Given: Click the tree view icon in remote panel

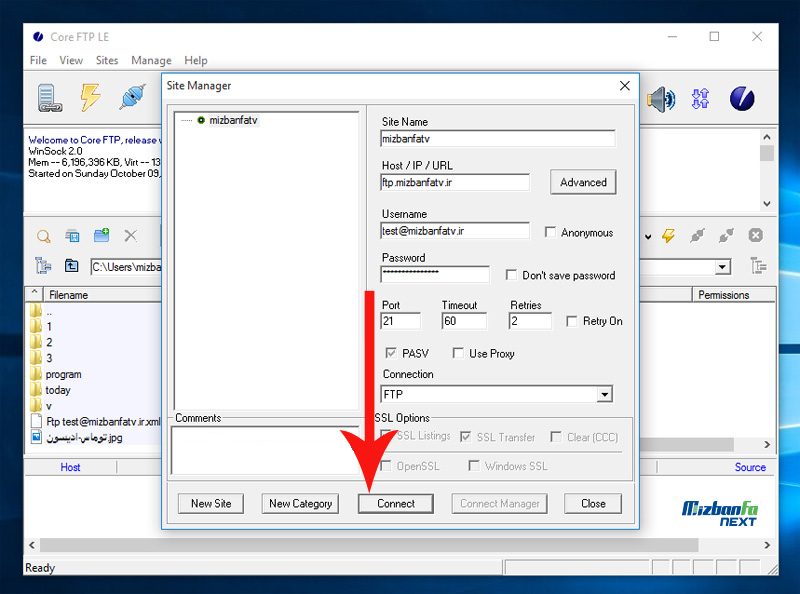Looking at the screenshot, I should 759,266.
